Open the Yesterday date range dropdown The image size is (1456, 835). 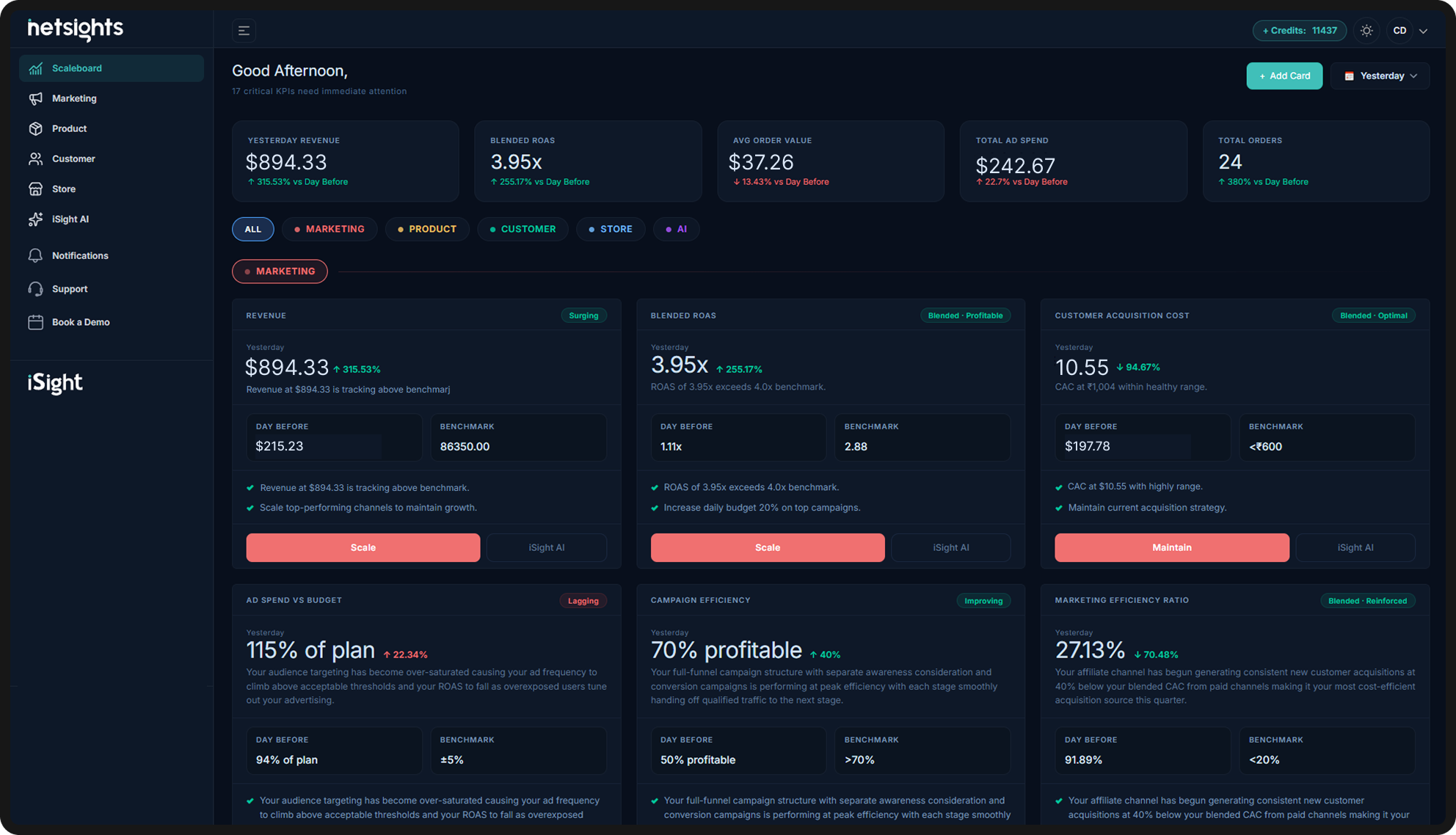point(1380,76)
